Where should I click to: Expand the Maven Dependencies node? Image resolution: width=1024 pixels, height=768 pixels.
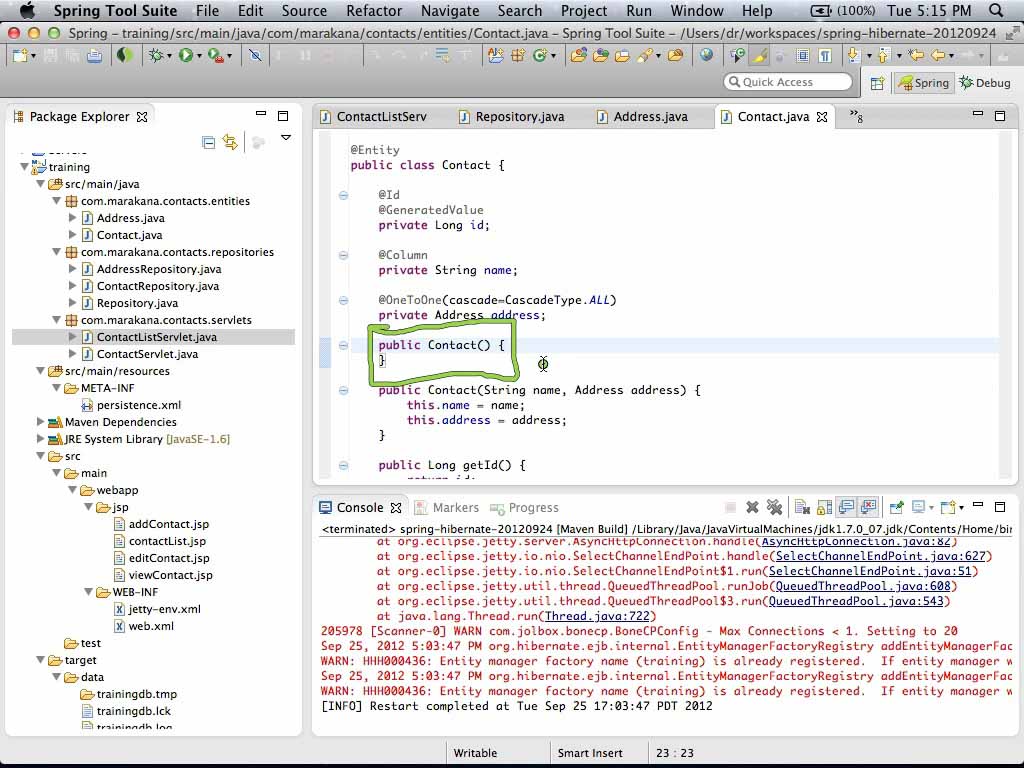click(x=40, y=421)
